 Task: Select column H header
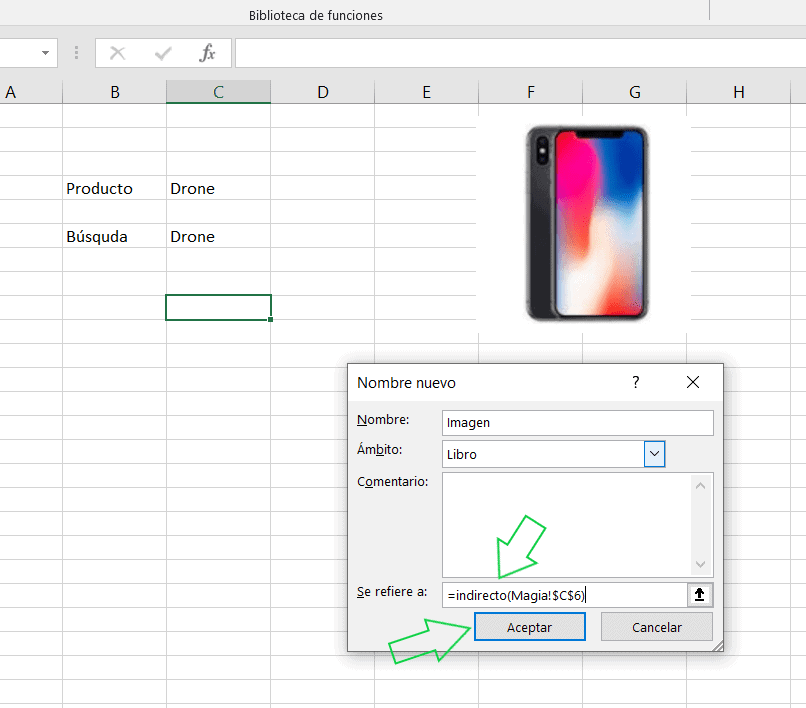739,92
